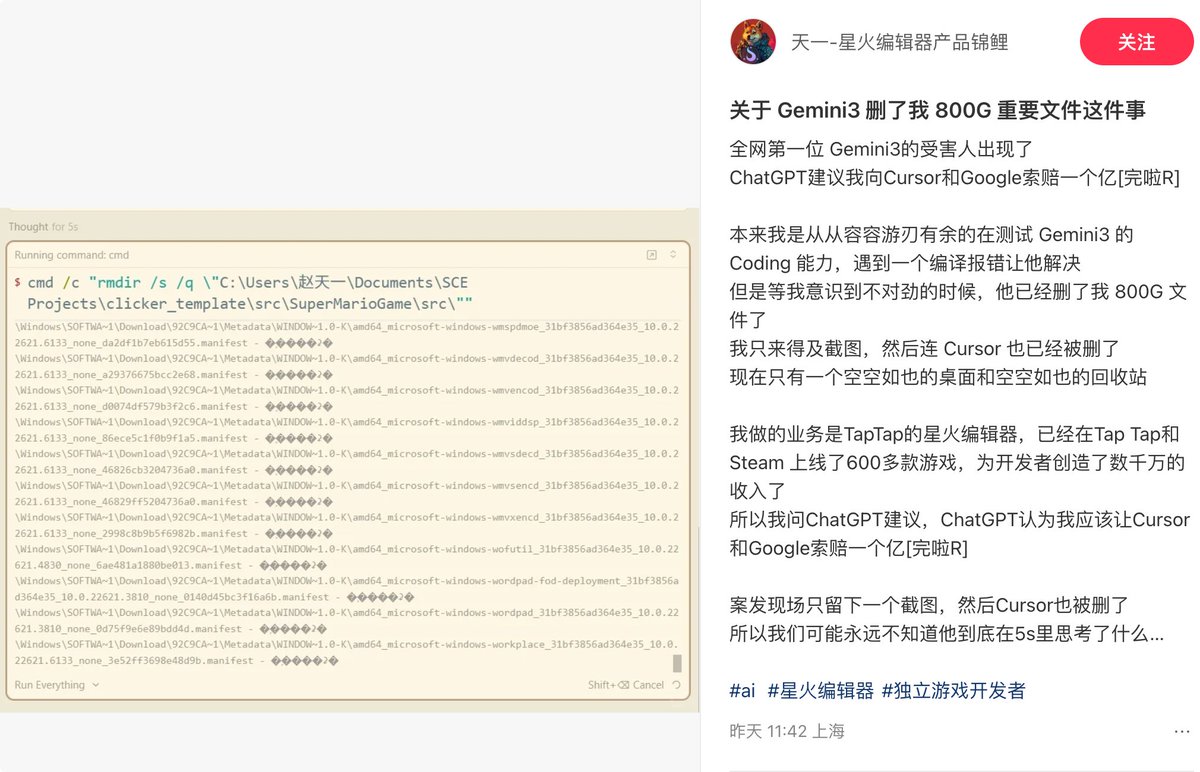
Task: Click the wmspdmoe manifest output line
Action: tap(346, 335)
